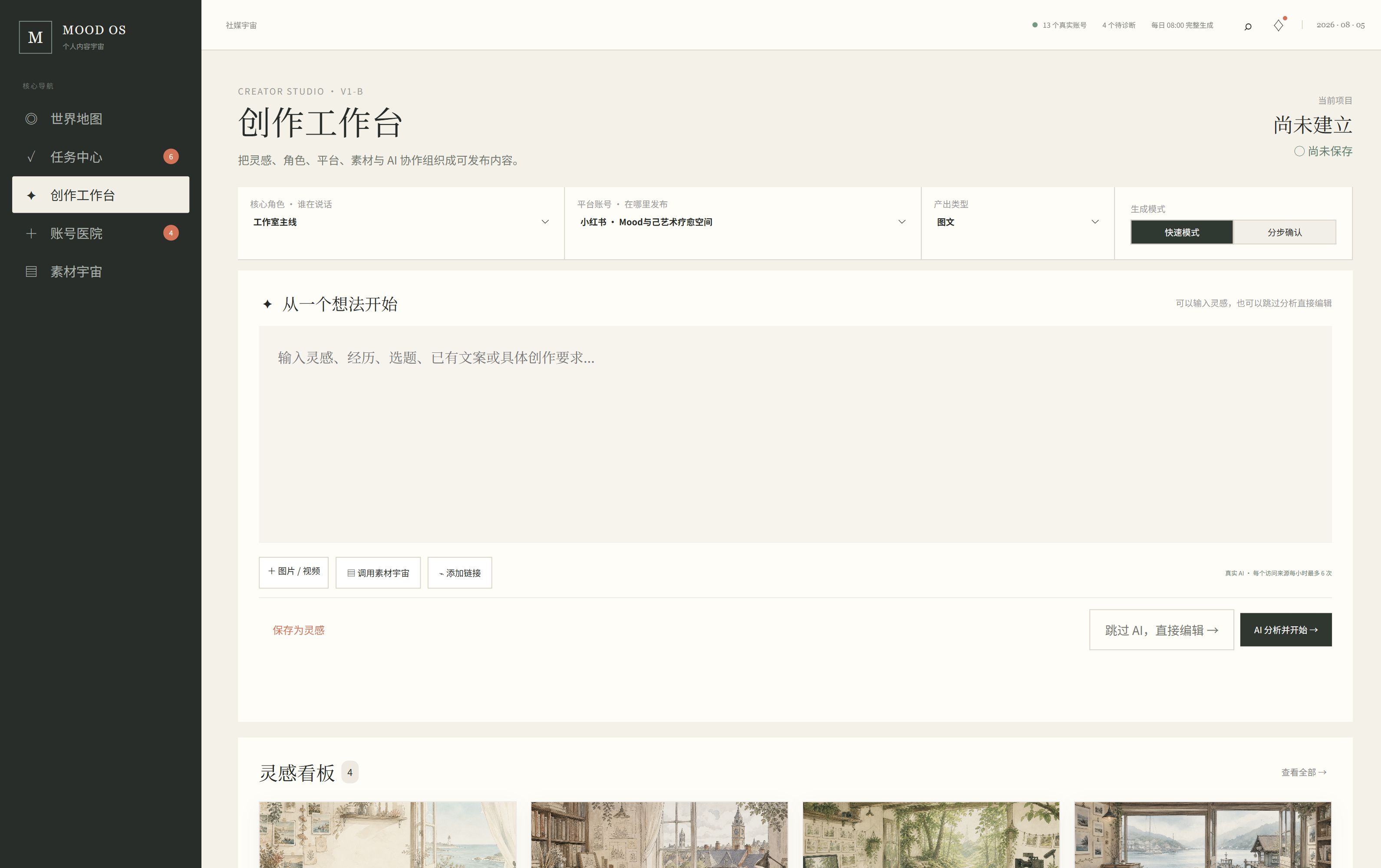Click the 添加链接 button

tap(460, 572)
